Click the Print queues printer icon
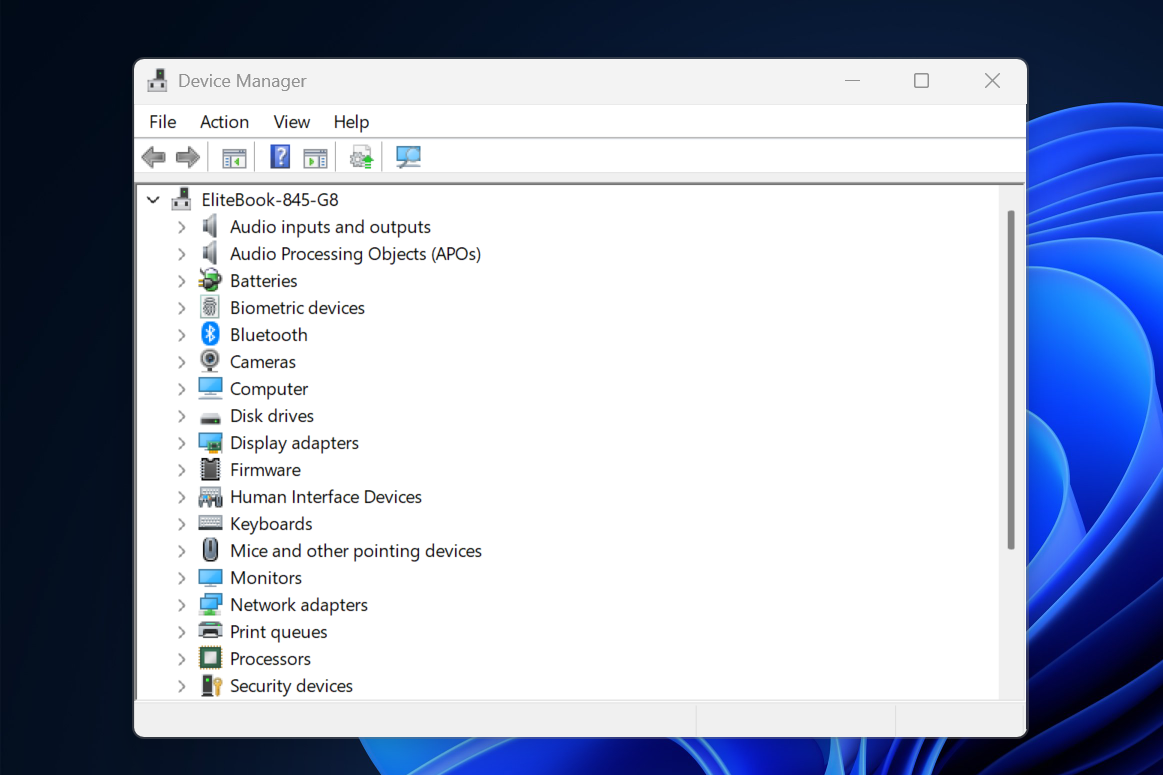The width and height of the screenshot is (1163, 775). coord(211,631)
